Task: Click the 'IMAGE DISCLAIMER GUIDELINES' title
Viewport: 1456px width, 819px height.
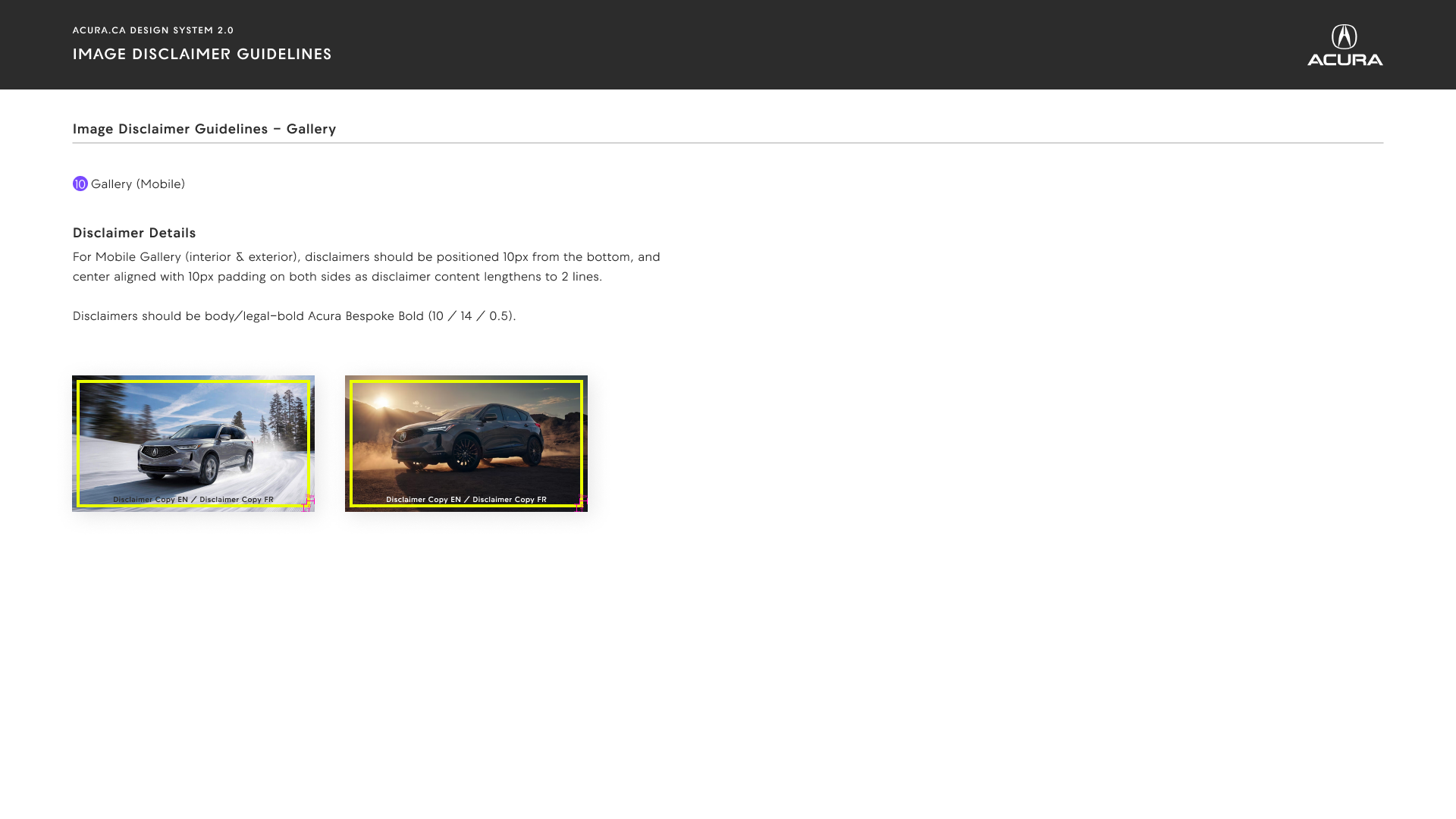Action: [x=202, y=54]
